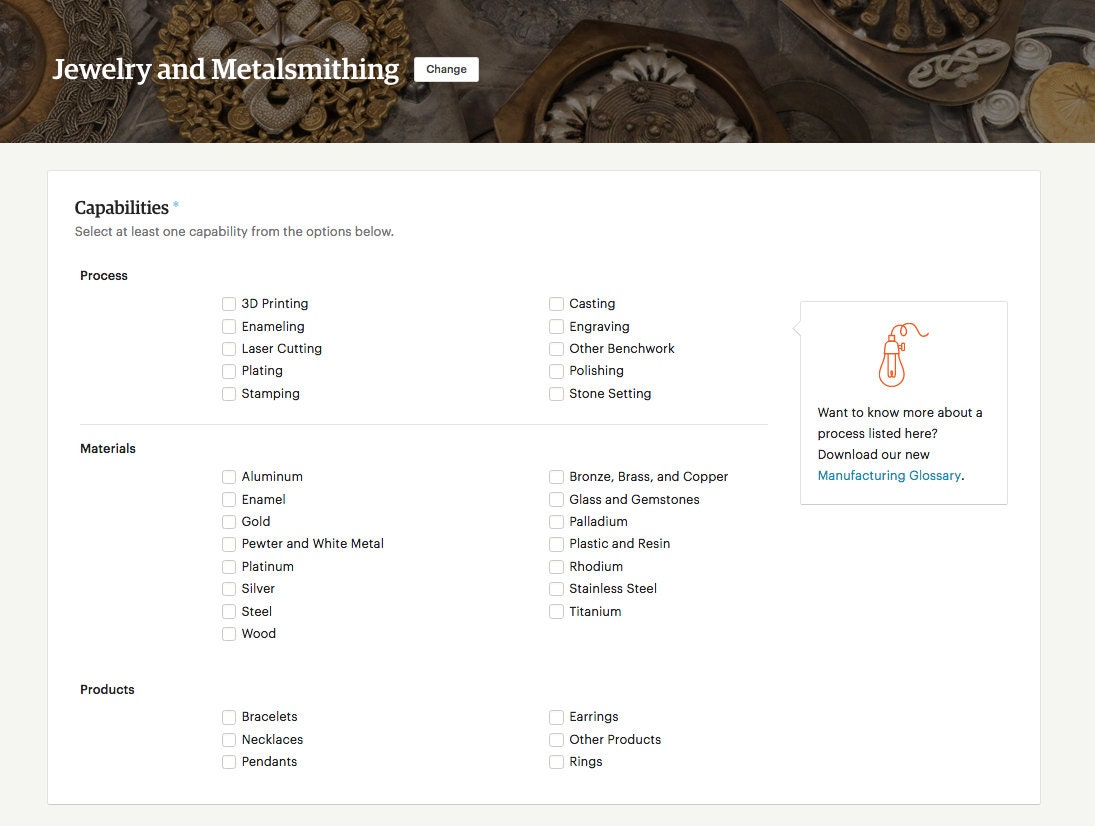Enable the 3D Printing capability
1095x826 pixels.
coord(229,303)
